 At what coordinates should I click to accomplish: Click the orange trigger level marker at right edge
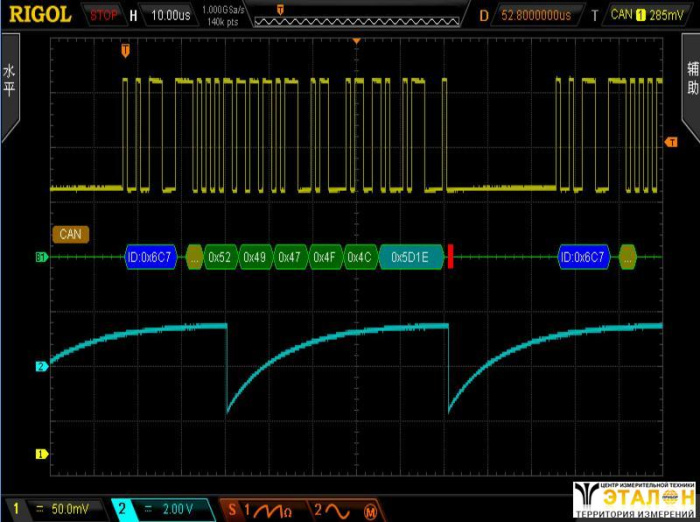[x=671, y=143]
